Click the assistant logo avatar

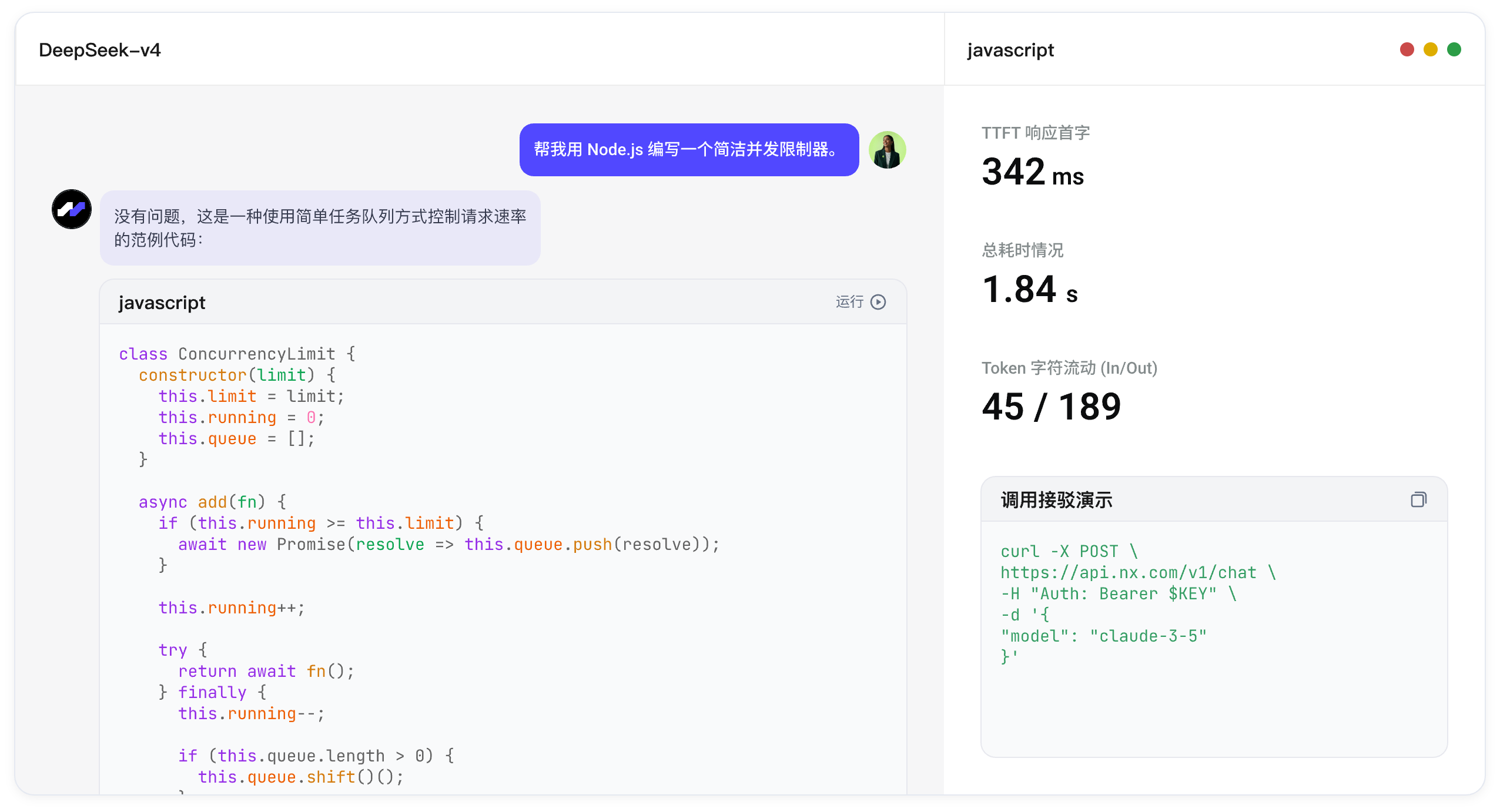pyautogui.click(x=72, y=209)
